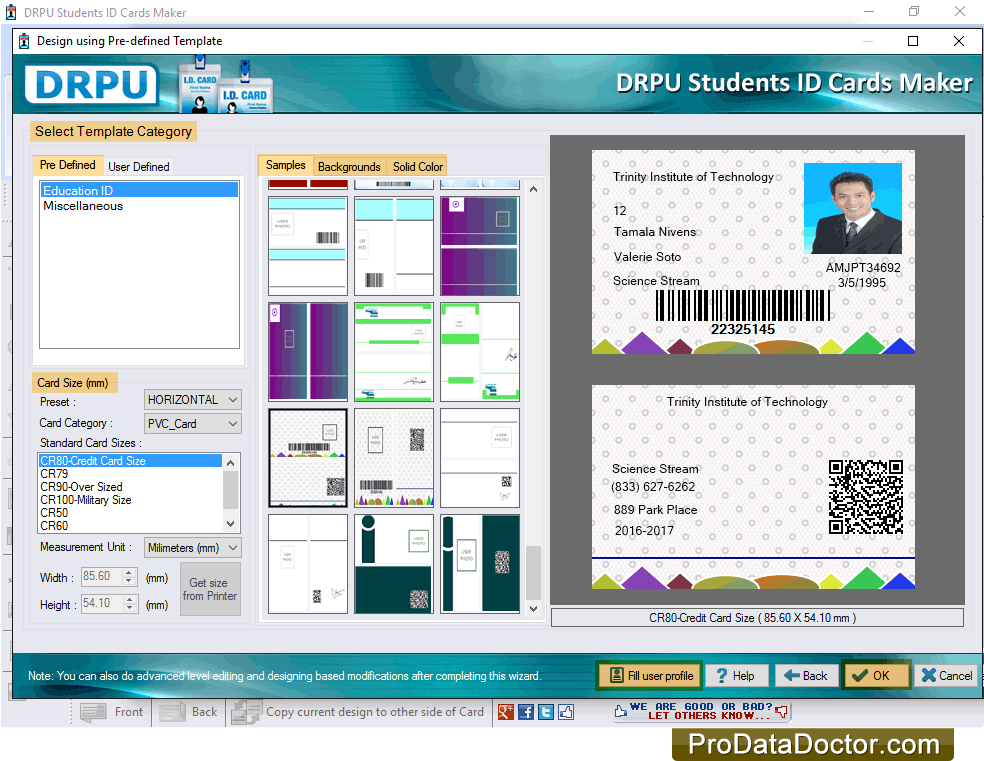Select CR90-Over Sized card size
The width and height of the screenshot is (984, 761).
click(131, 487)
